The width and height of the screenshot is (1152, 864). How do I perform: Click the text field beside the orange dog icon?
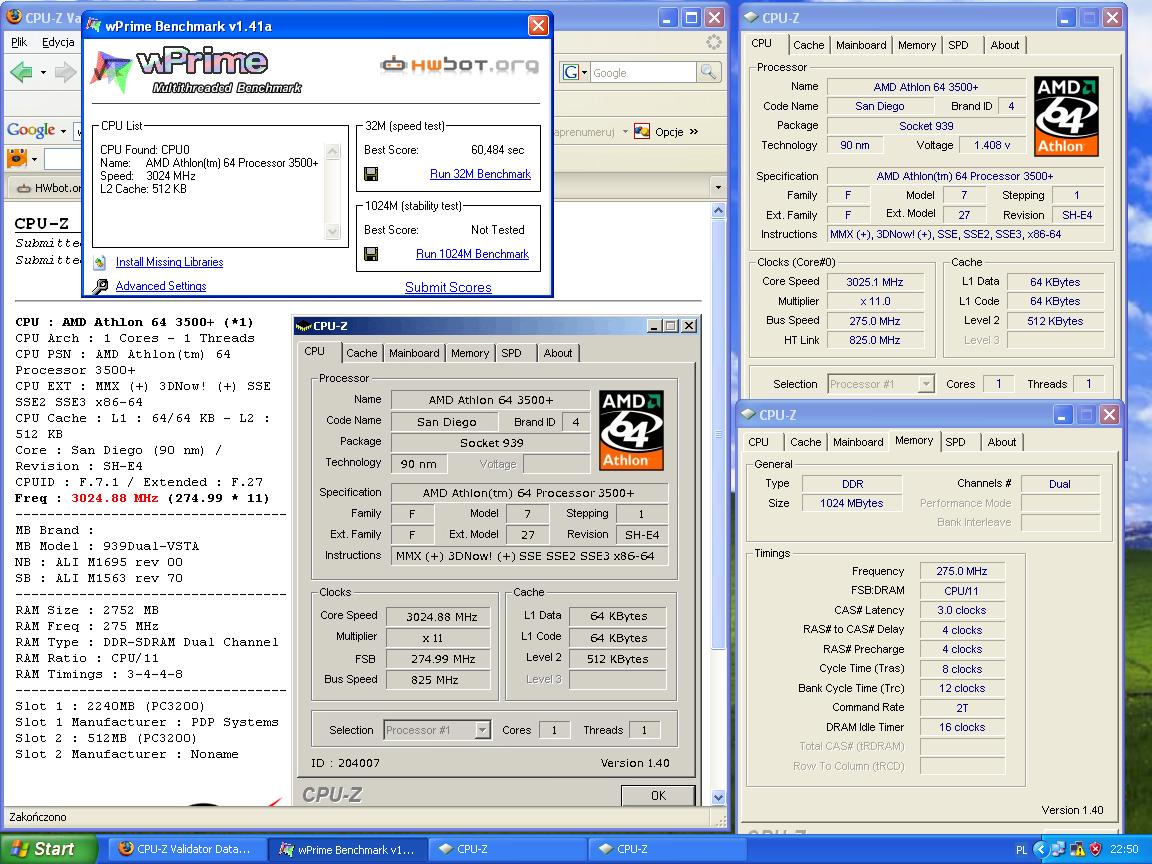coord(63,158)
